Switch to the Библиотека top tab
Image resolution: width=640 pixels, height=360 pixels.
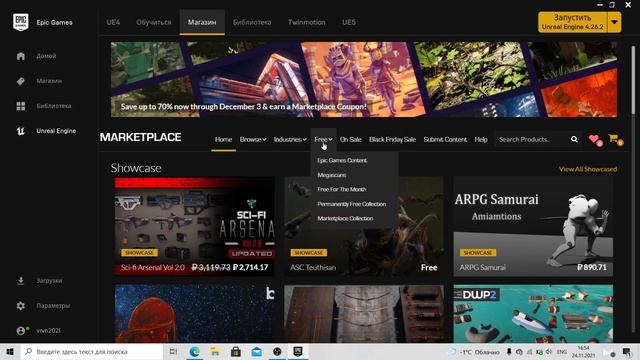tap(252, 22)
